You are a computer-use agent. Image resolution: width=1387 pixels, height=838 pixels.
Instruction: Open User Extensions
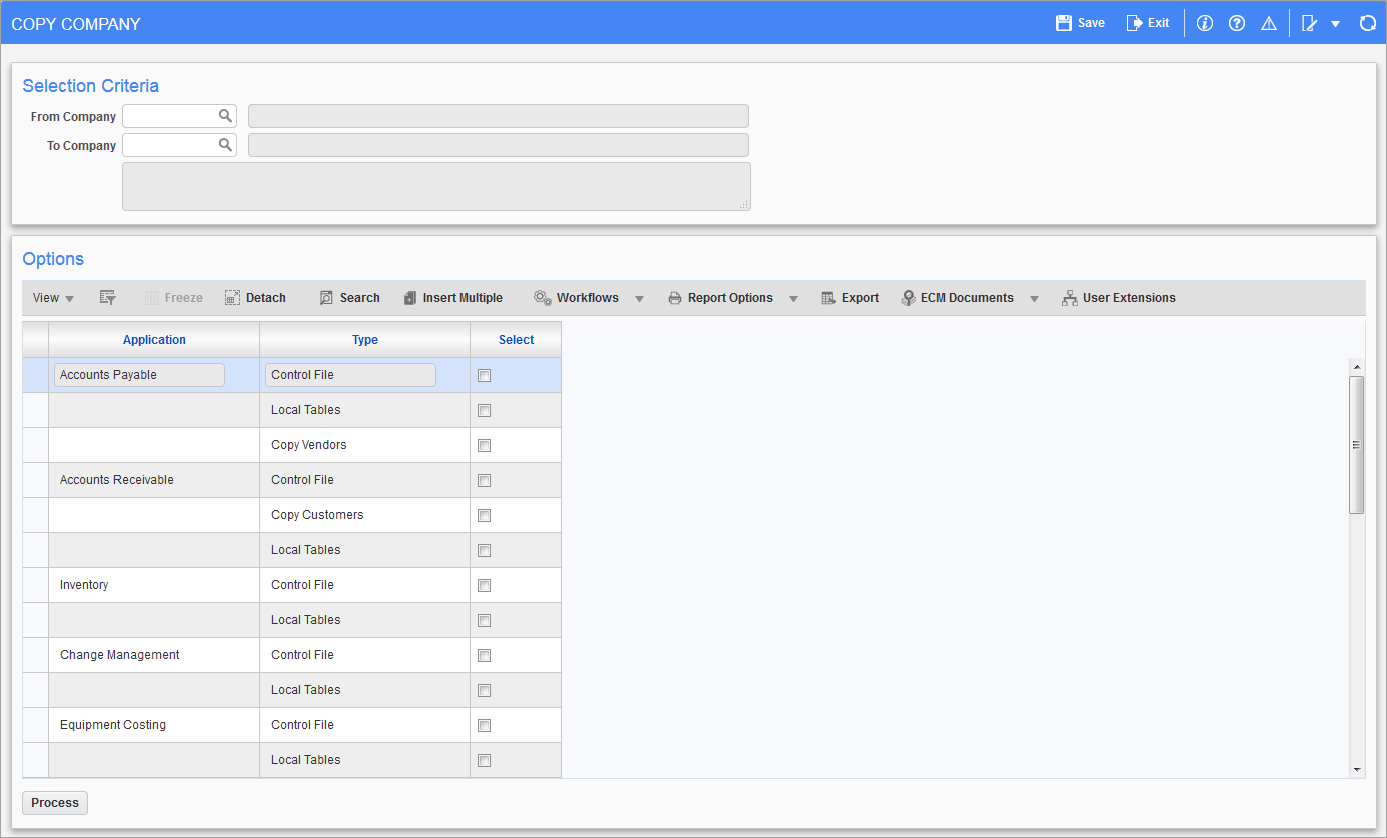1119,298
